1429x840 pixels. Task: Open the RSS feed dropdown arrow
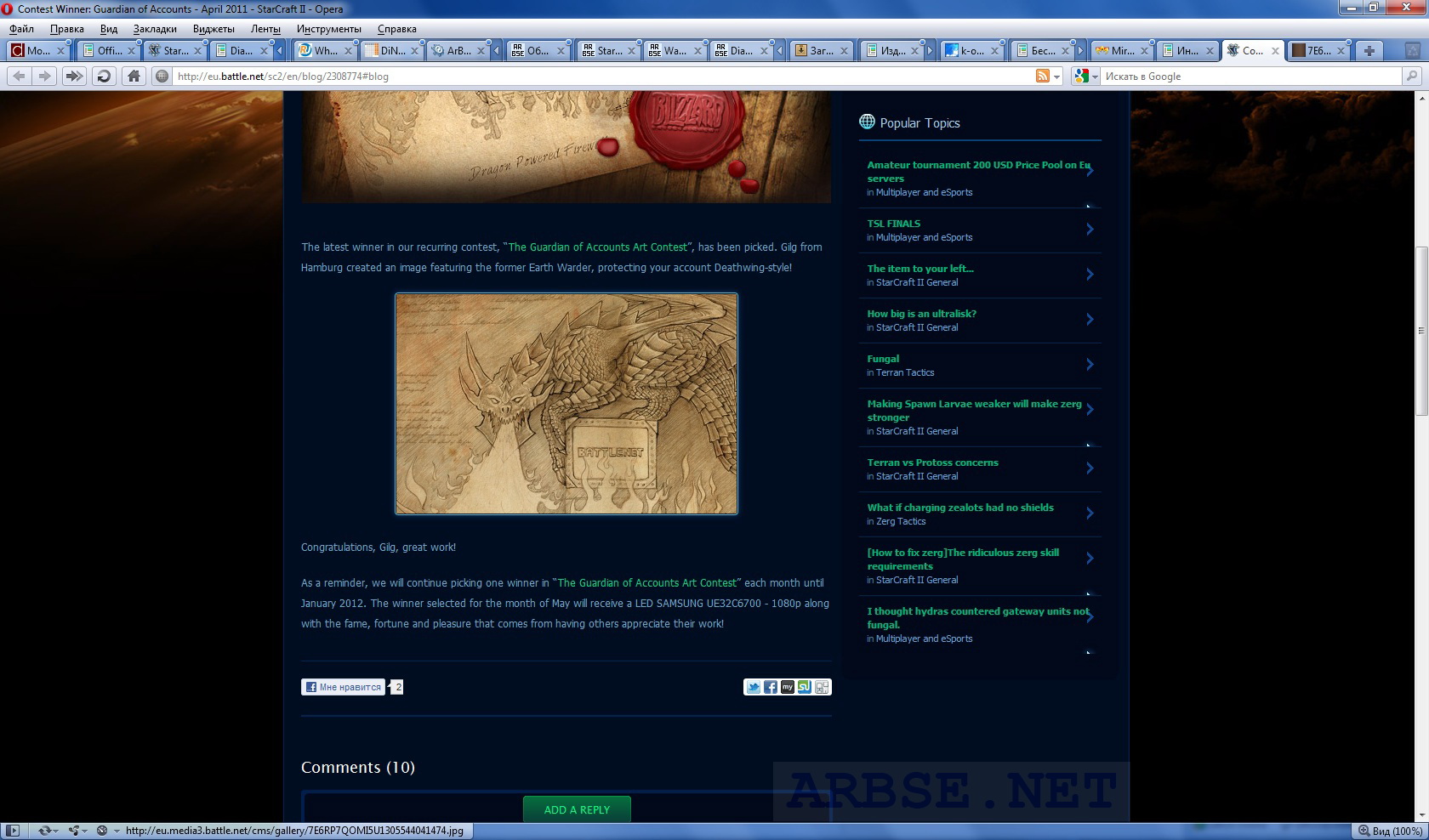[1057, 77]
